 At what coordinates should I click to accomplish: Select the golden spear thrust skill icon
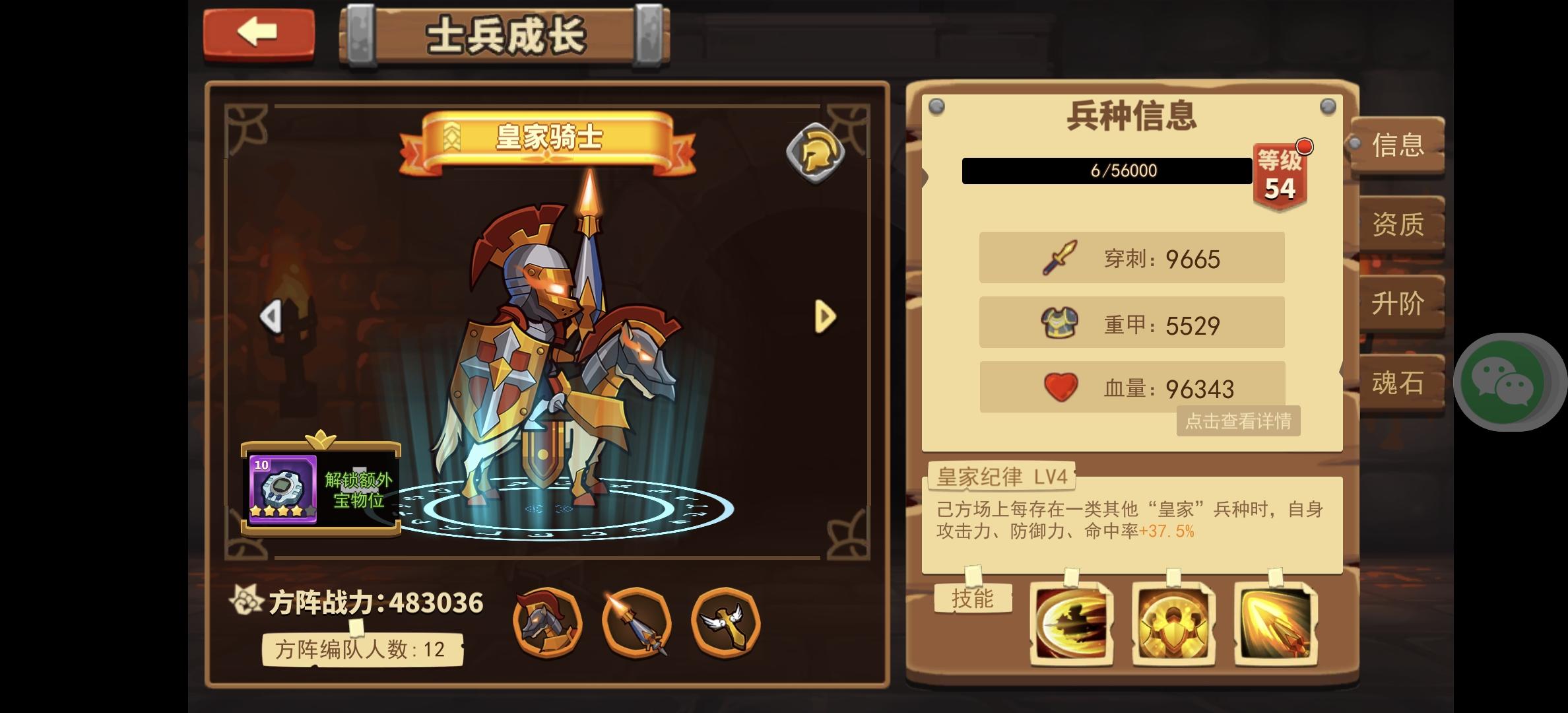[x=1276, y=624]
